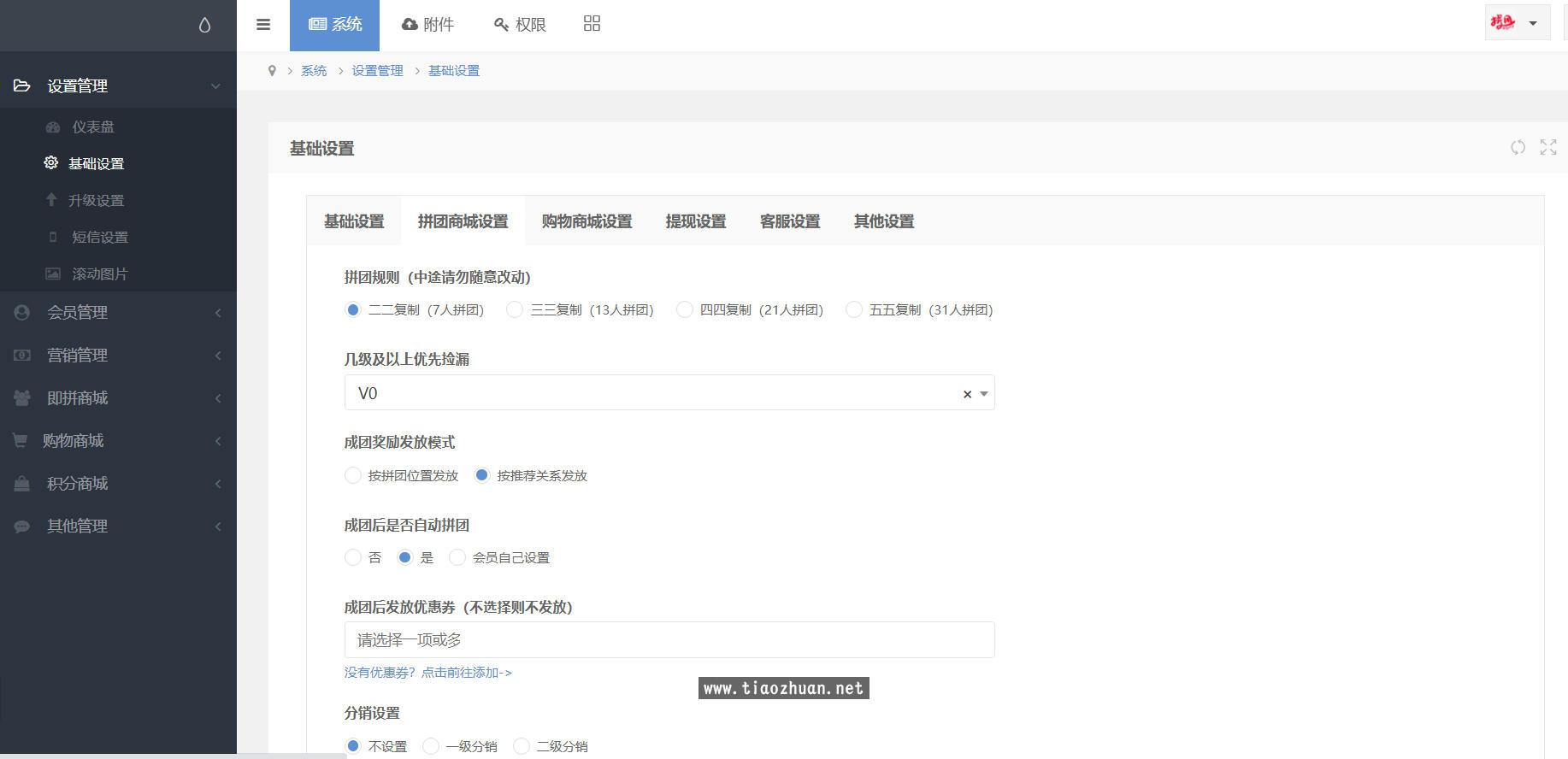The image size is (1568, 759).
Task: Click the gear icon beside 基础设置 in sidebar
Action: 51,162
